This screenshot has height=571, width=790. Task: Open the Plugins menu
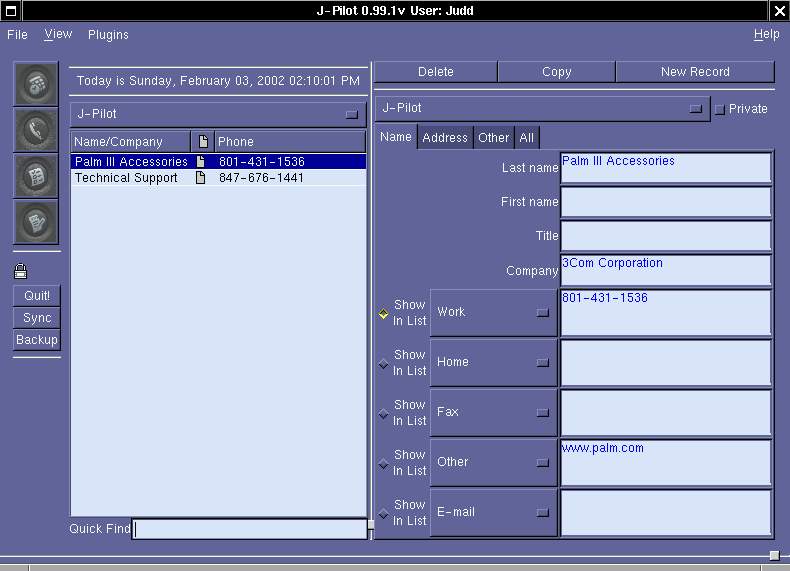[108, 35]
